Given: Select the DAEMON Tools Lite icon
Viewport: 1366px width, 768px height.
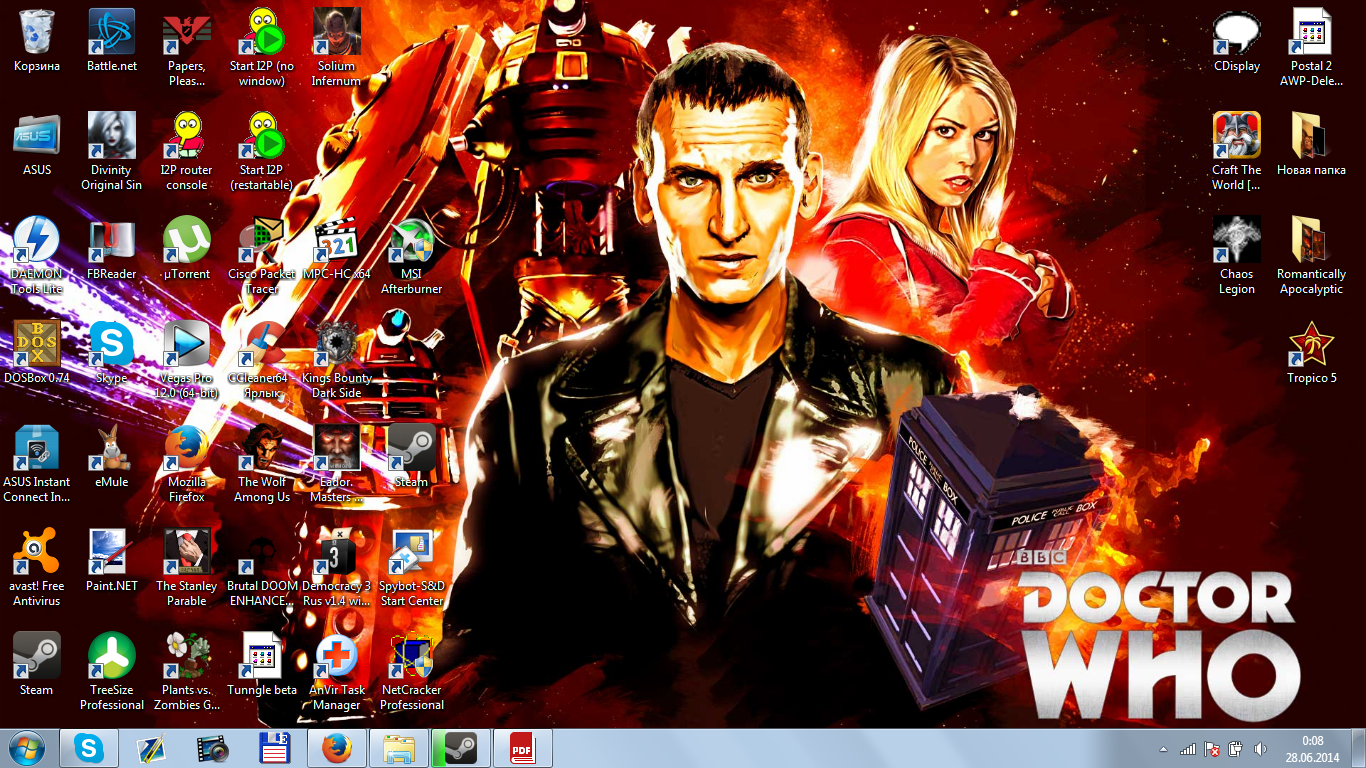Looking at the screenshot, I should click(x=37, y=256).
